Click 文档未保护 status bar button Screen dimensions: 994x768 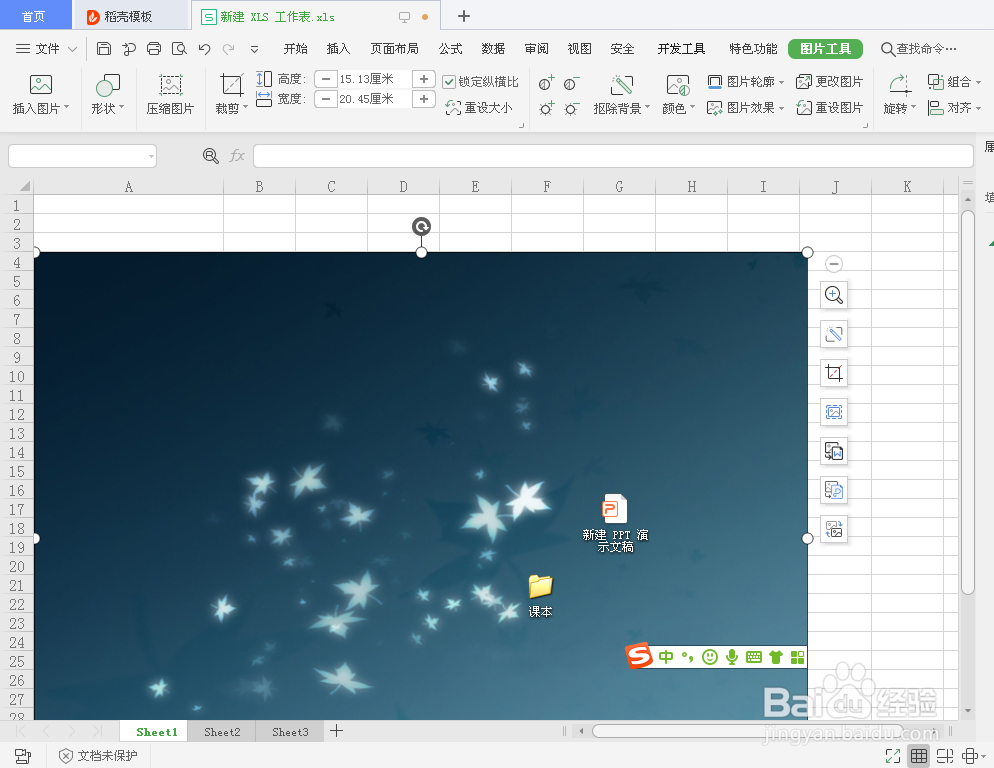[98, 755]
